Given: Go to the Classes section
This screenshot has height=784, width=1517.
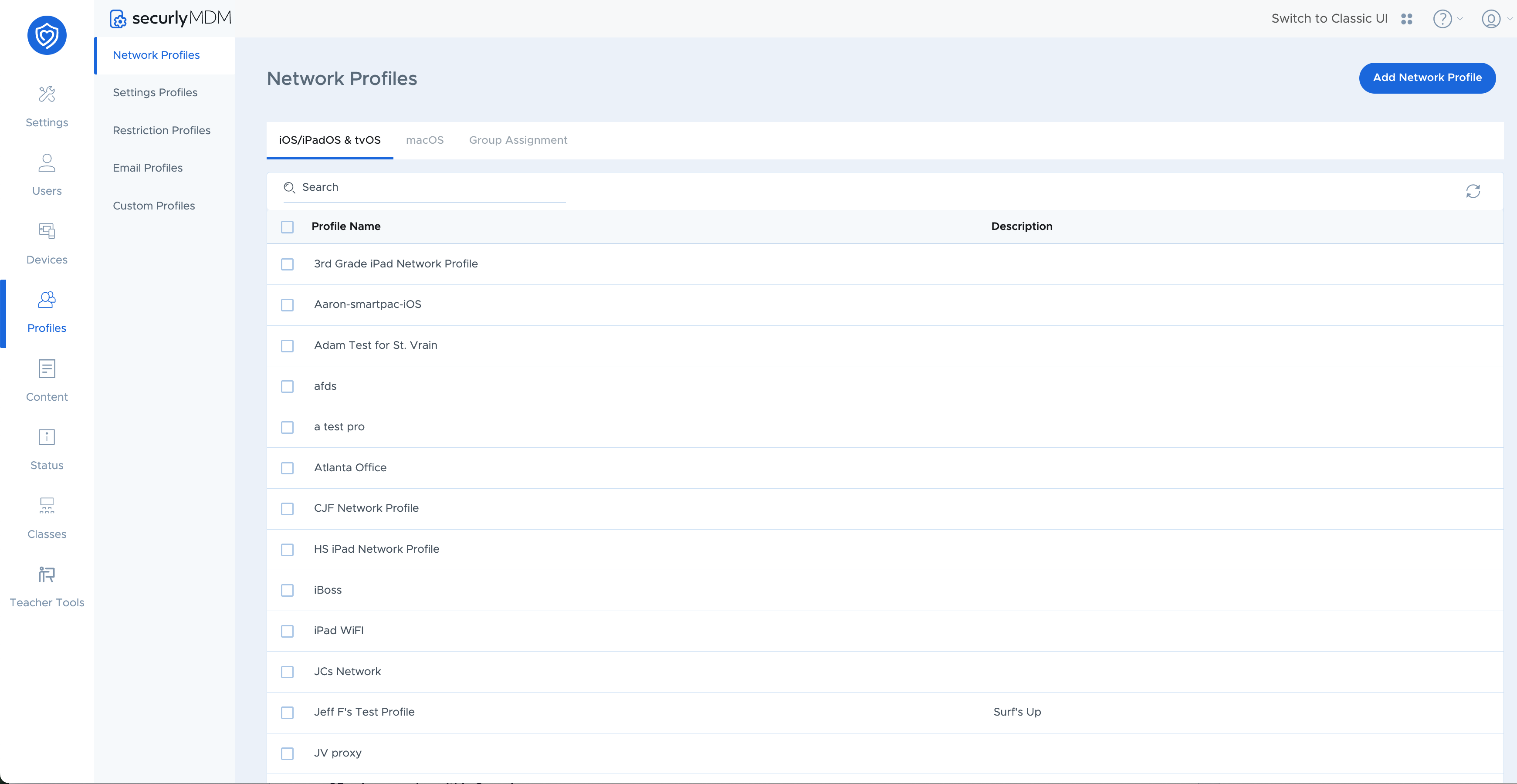Looking at the screenshot, I should [47, 518].
